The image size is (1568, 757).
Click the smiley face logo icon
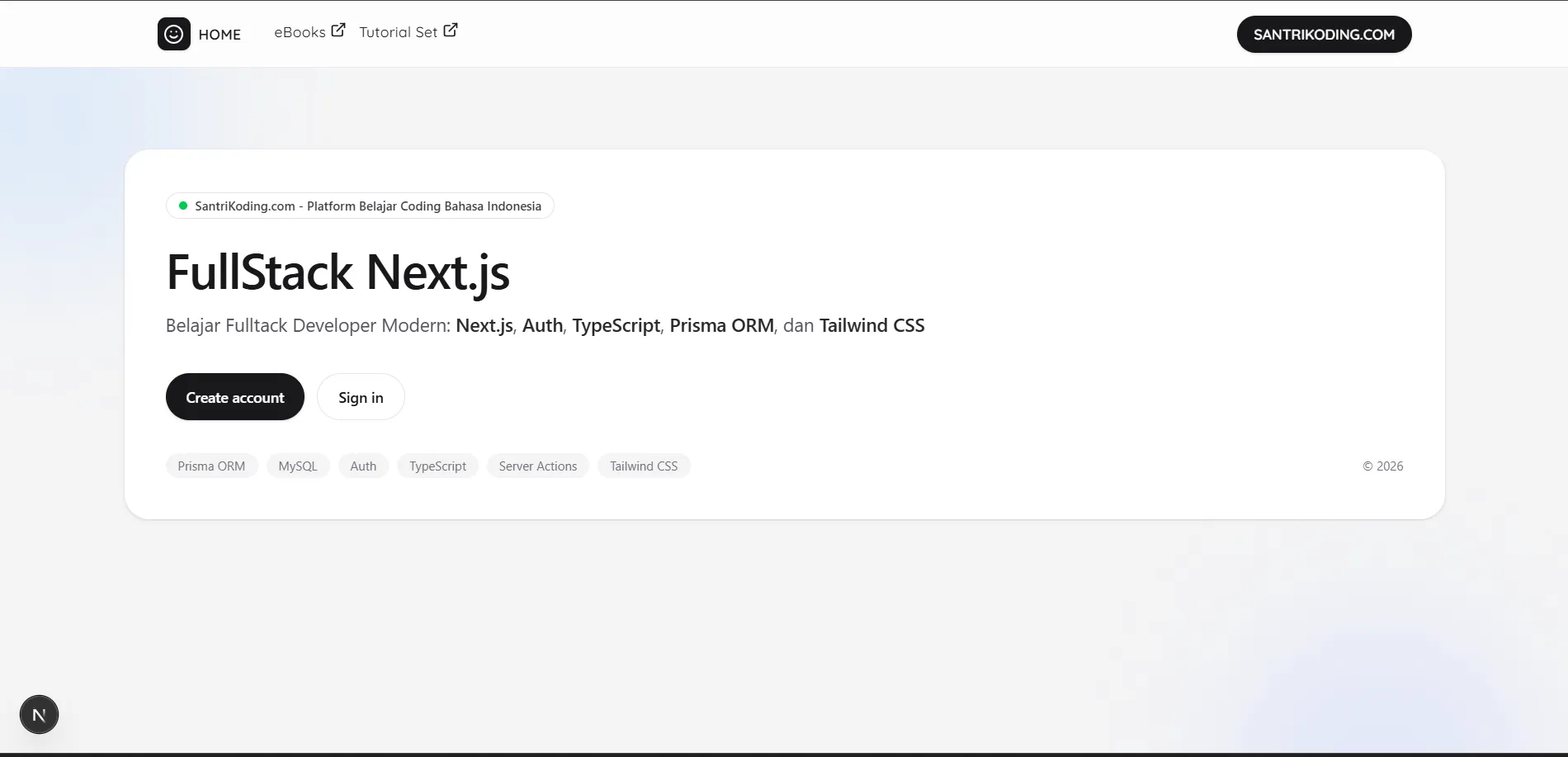pyautogui.click(x=174, y=34)
